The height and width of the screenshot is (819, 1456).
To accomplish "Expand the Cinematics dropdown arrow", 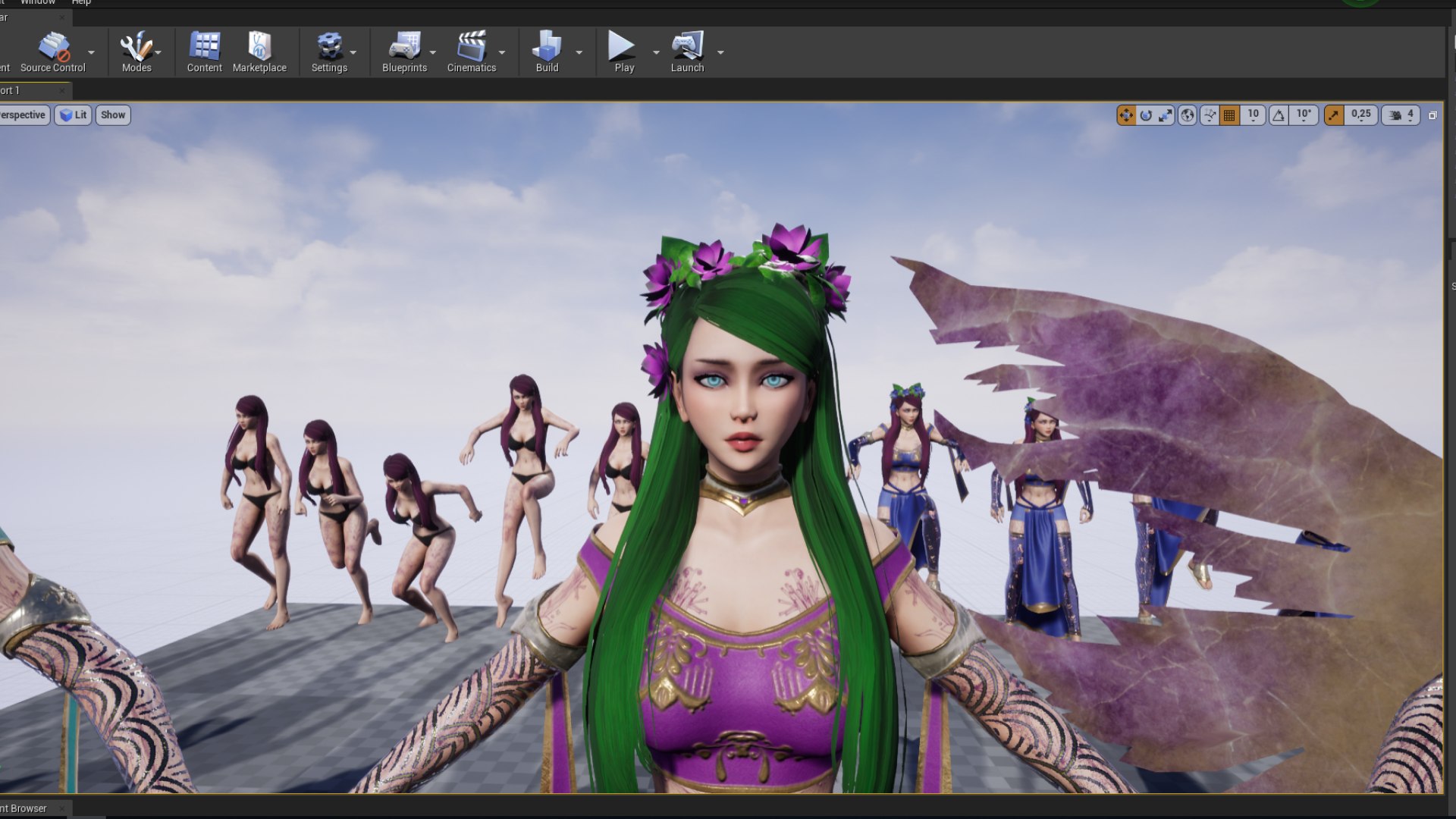I will click(502, 52).
